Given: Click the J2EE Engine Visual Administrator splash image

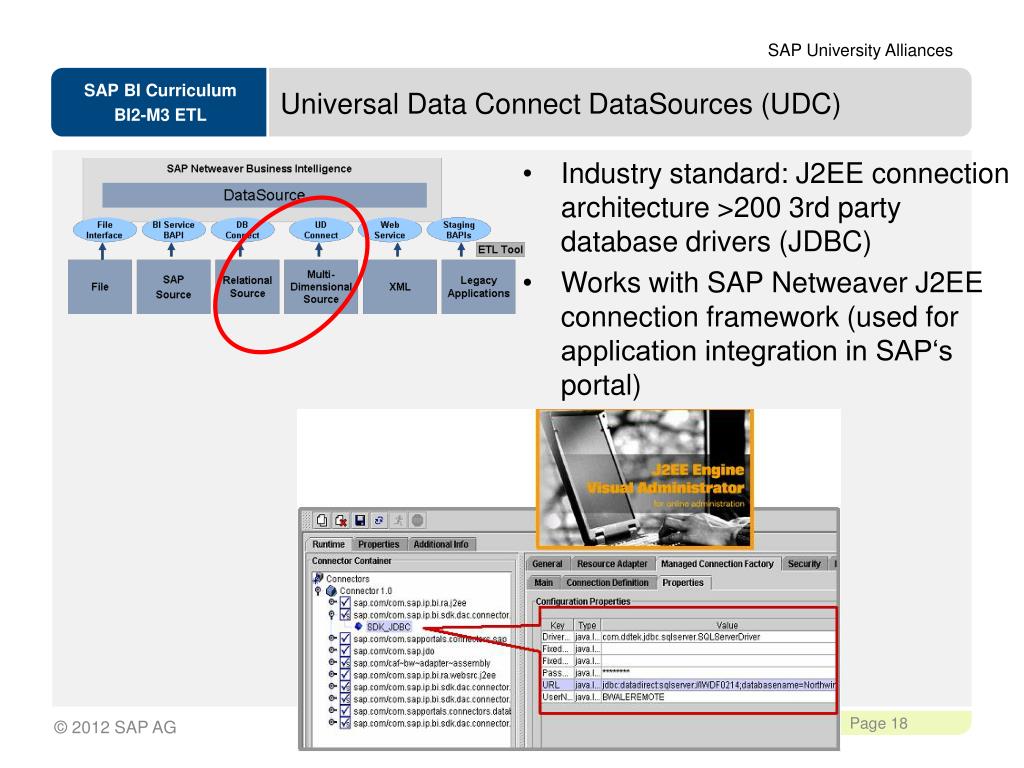Looking at the screenshot, I should 645,479.
